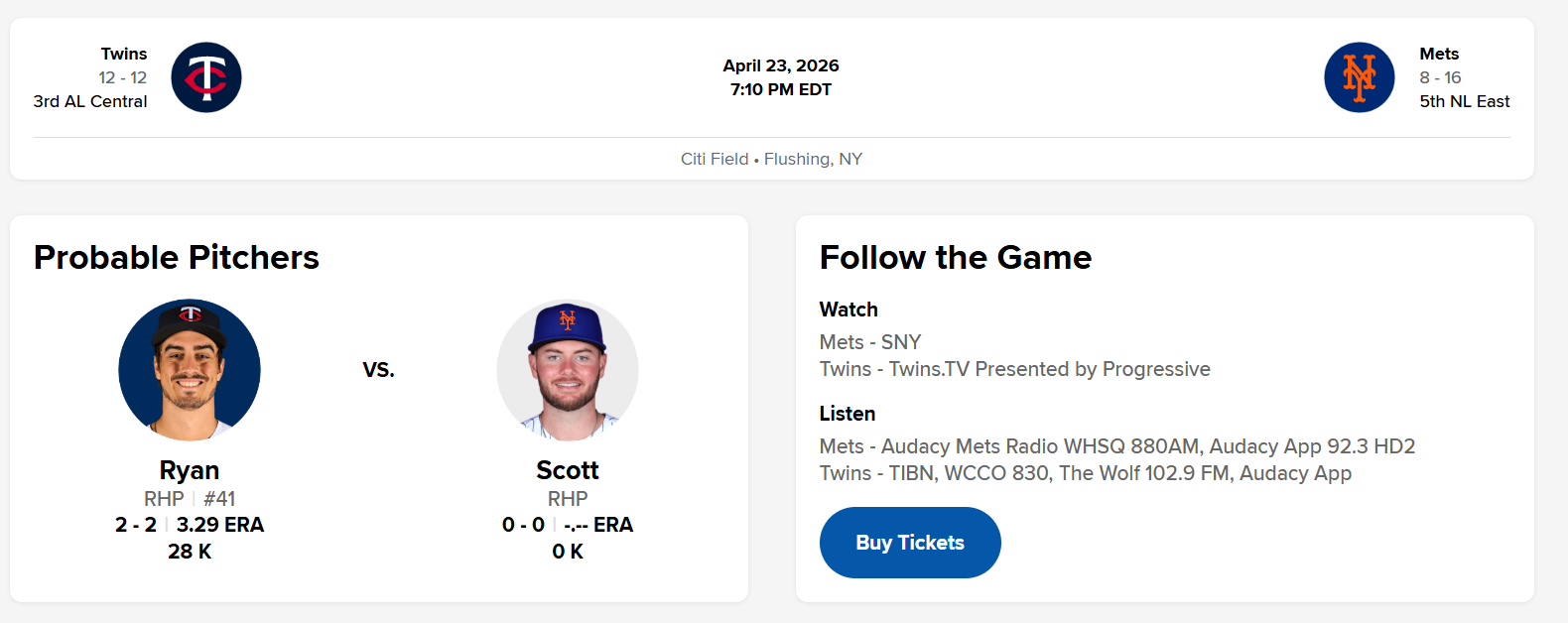Click the Twins 3rd AL Central standing

pos(90,101)
